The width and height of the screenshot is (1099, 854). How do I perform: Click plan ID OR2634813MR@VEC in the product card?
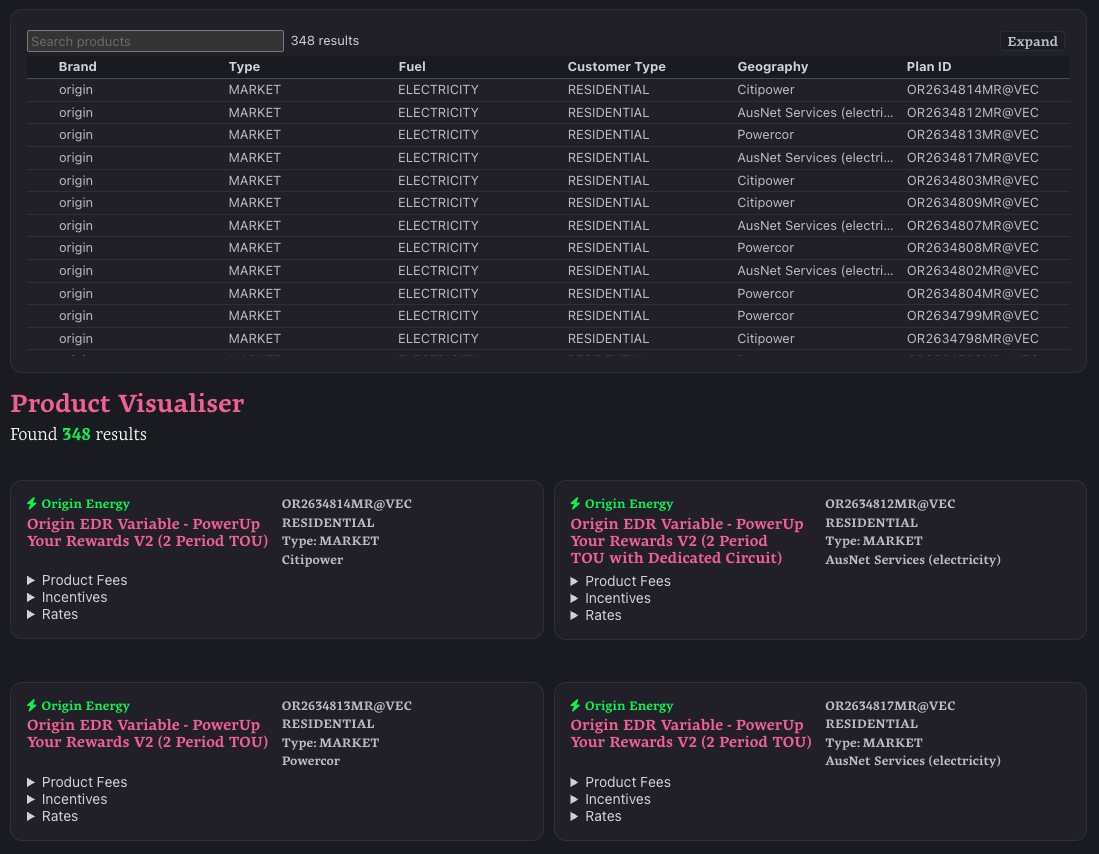[x=346, y=705]
